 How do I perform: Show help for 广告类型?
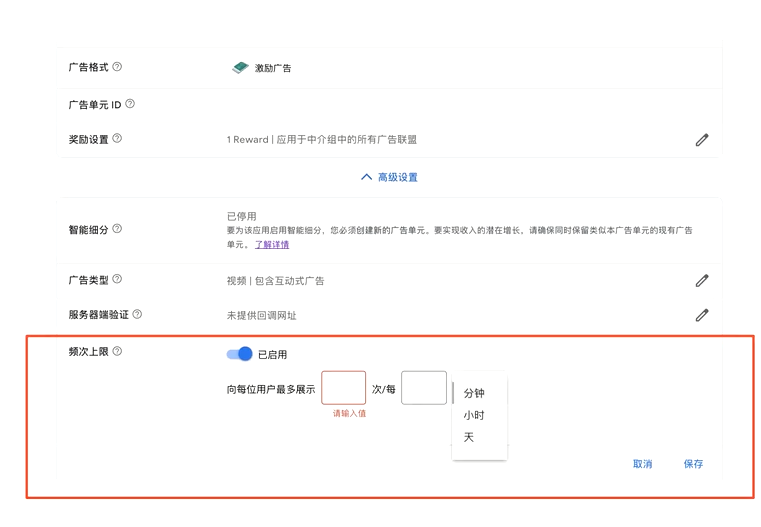point(117,280)
